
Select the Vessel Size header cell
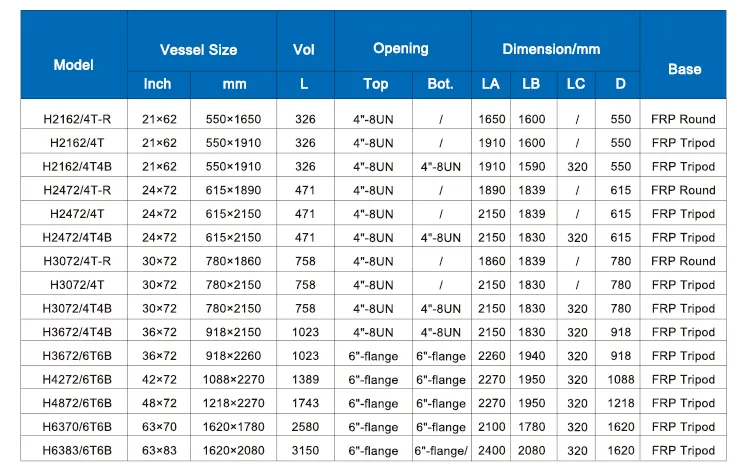[x=198, y=50]
